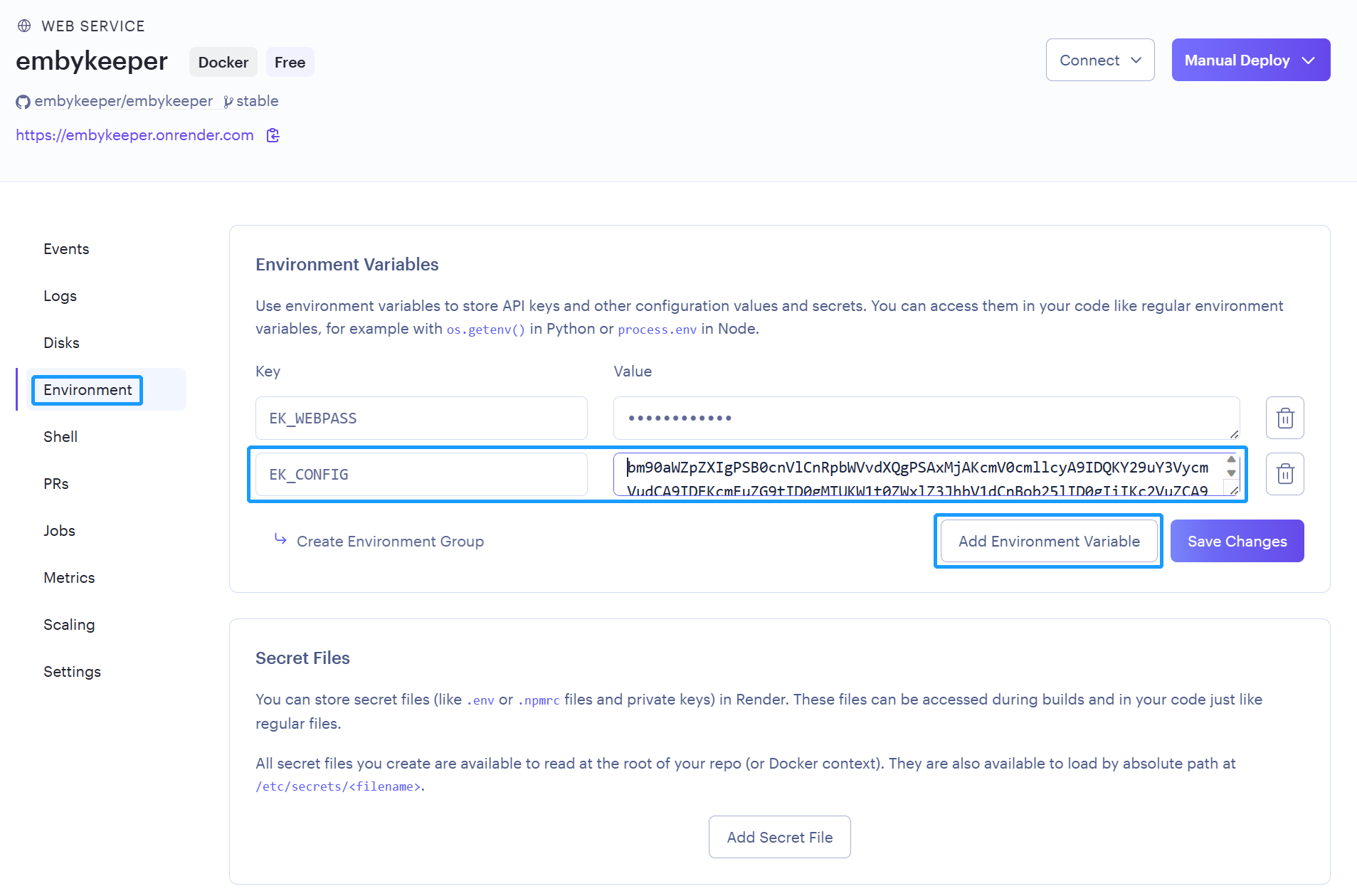Viewport: 1357px width, 896px height.
Task: Click the Environment Variables heading
Action: [x=347, y=265]
